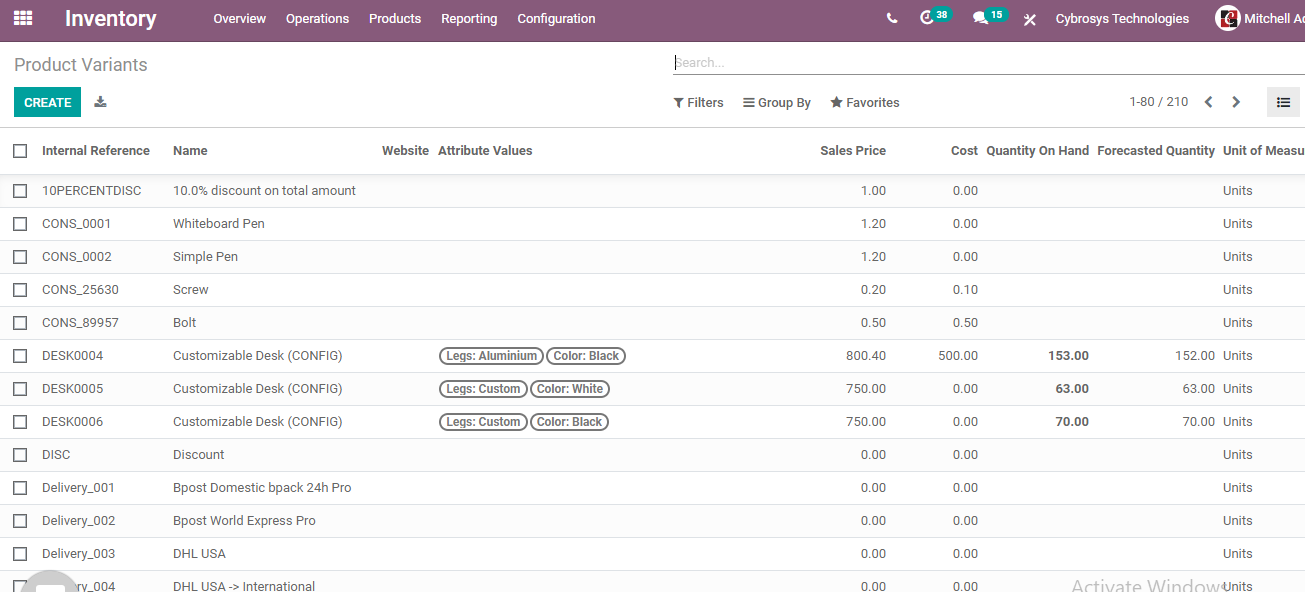The image size is (1305, 592).
Task: Open the Operations menu
Action: click(317, 19)
